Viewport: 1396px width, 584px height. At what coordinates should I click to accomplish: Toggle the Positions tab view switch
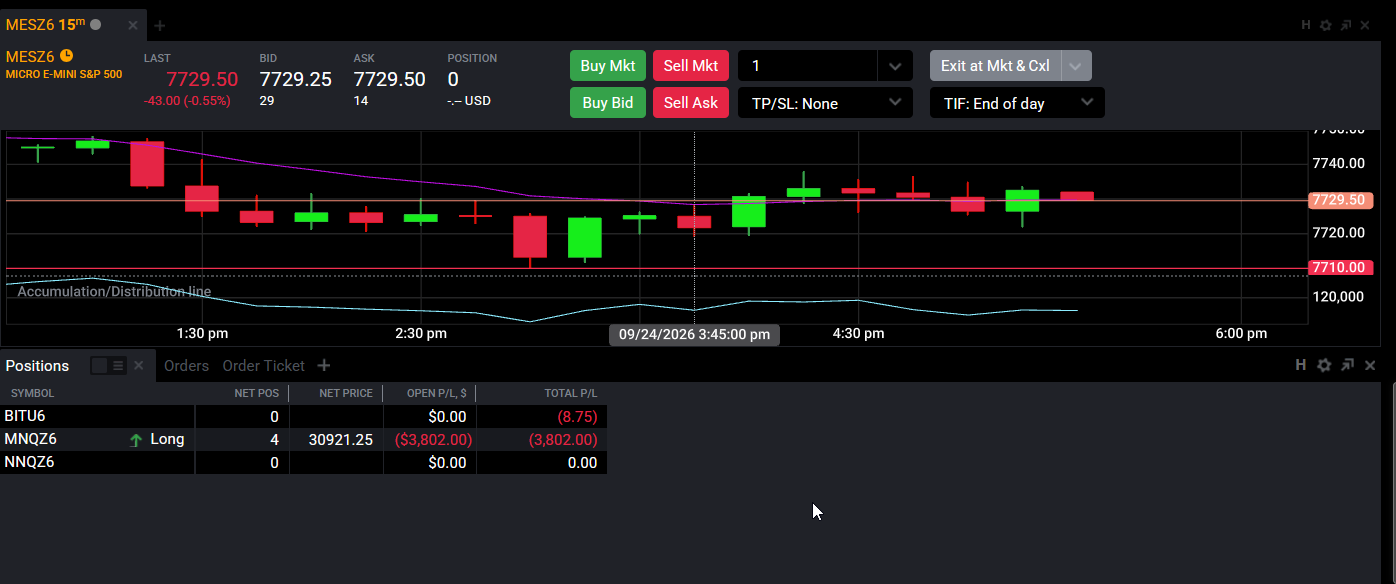point(108,365)
